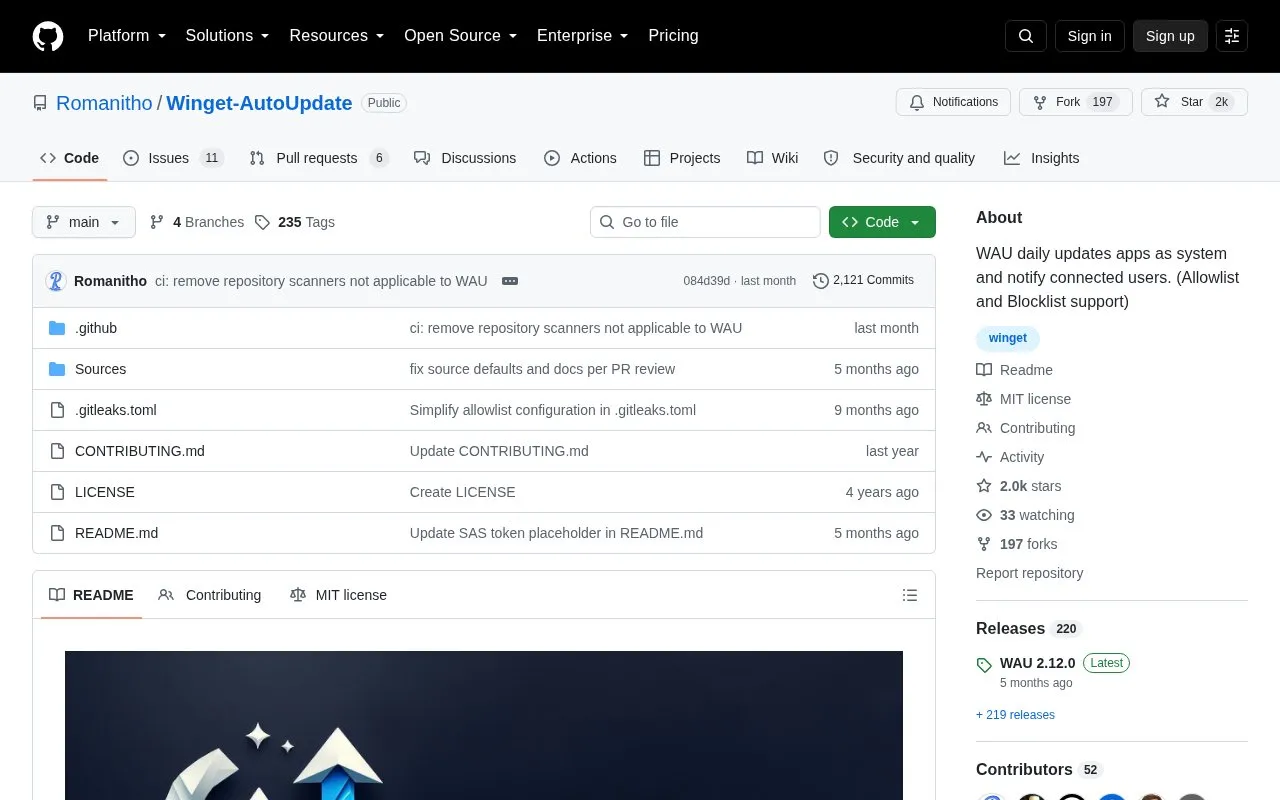Open the Platform dropdown menu

[x=127, y=36]
